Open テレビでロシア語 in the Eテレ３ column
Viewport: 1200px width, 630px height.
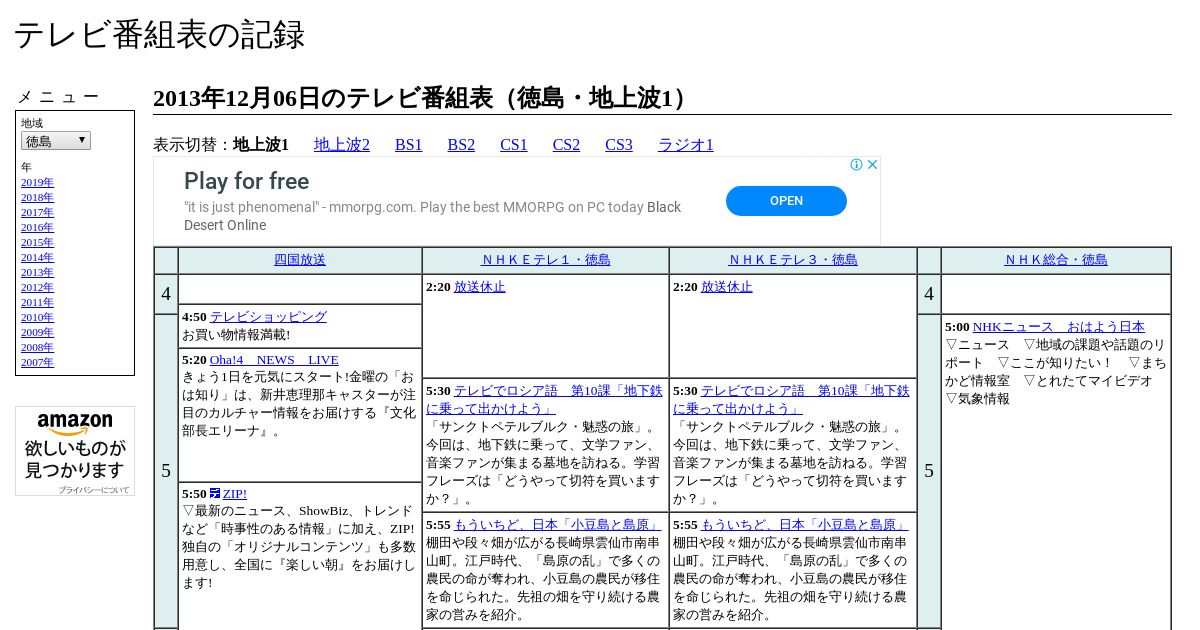791,399
